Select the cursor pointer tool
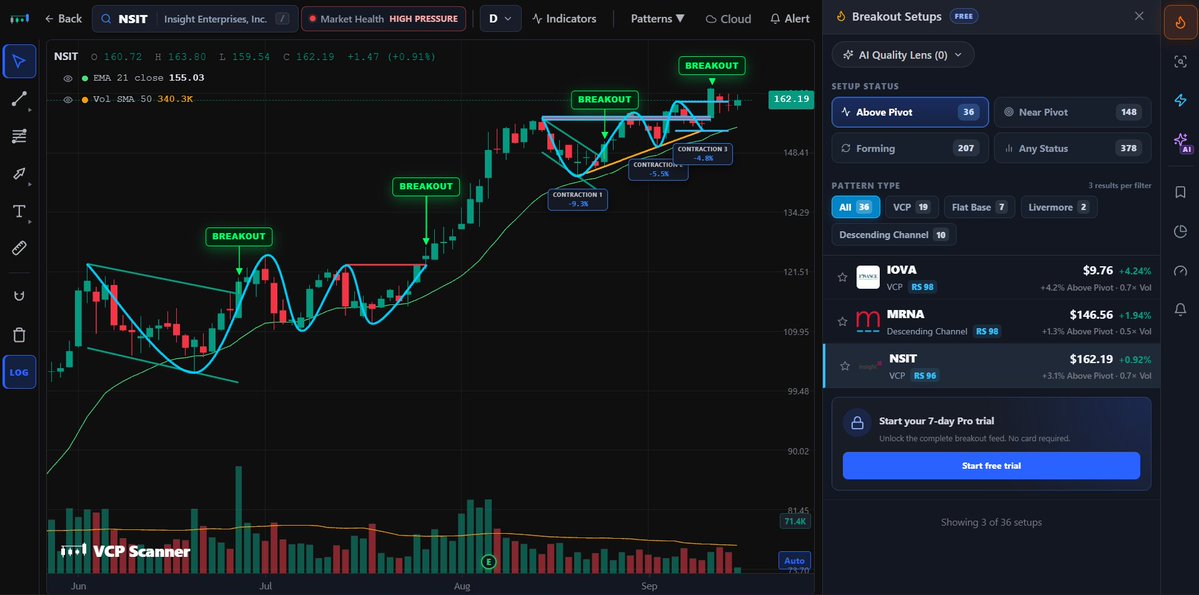 click(x=19, y=62)
